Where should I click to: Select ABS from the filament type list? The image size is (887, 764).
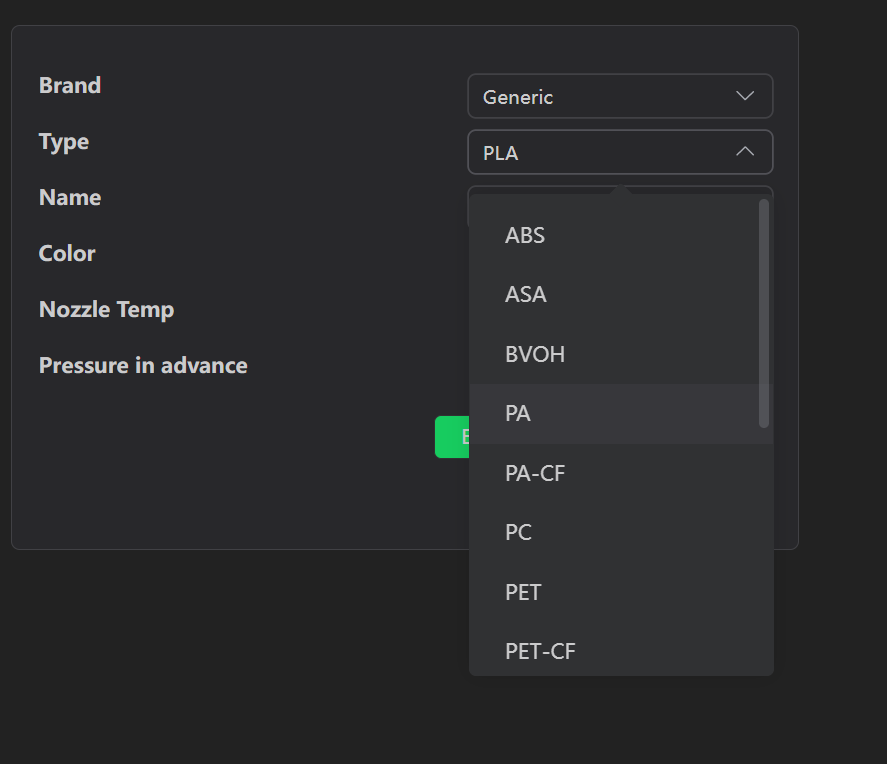525,236
